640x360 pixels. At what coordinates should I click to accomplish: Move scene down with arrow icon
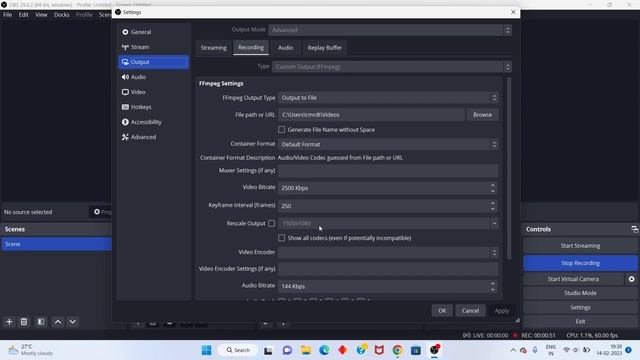coord(73,322)
